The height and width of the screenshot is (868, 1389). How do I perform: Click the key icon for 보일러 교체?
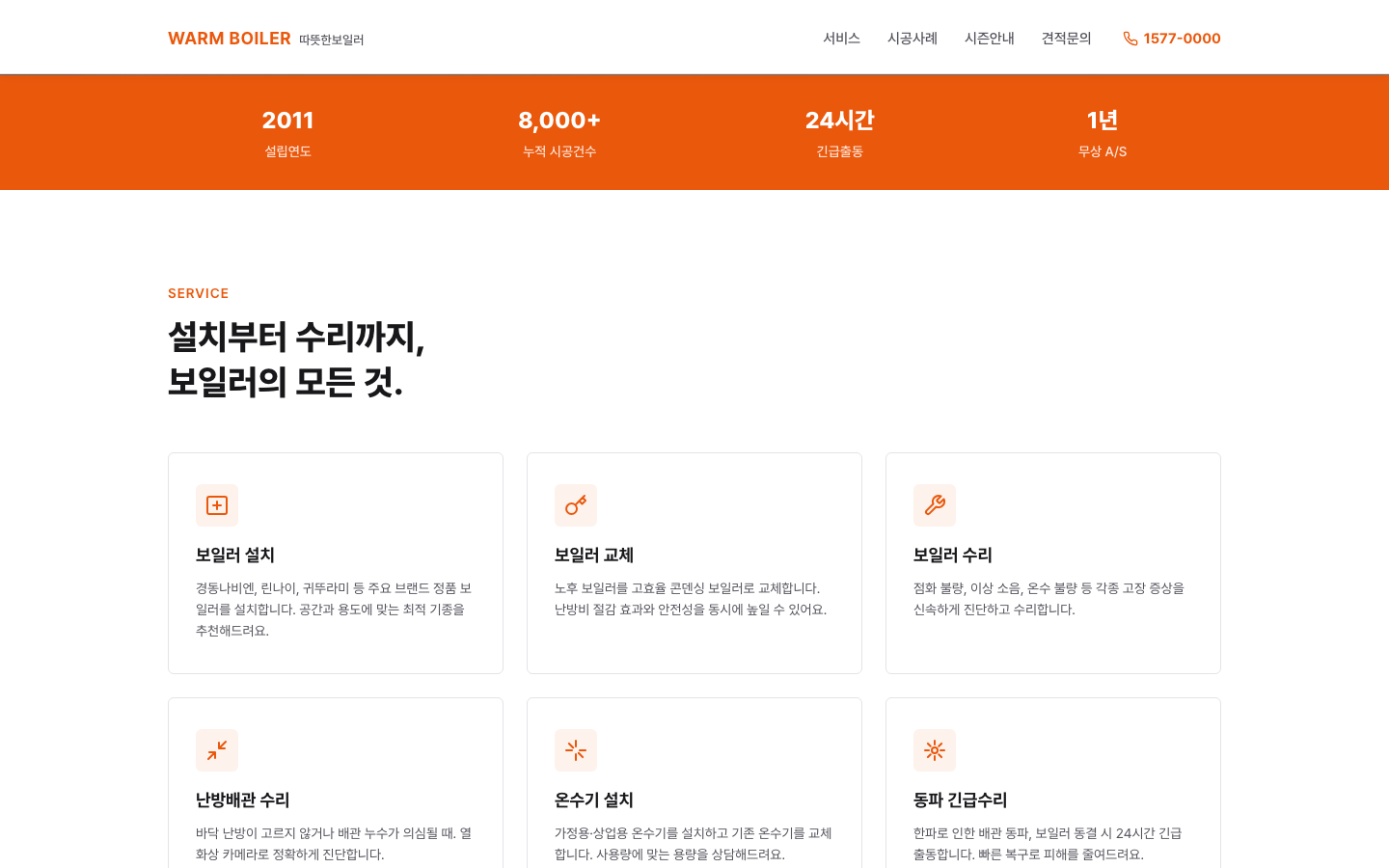576,505
